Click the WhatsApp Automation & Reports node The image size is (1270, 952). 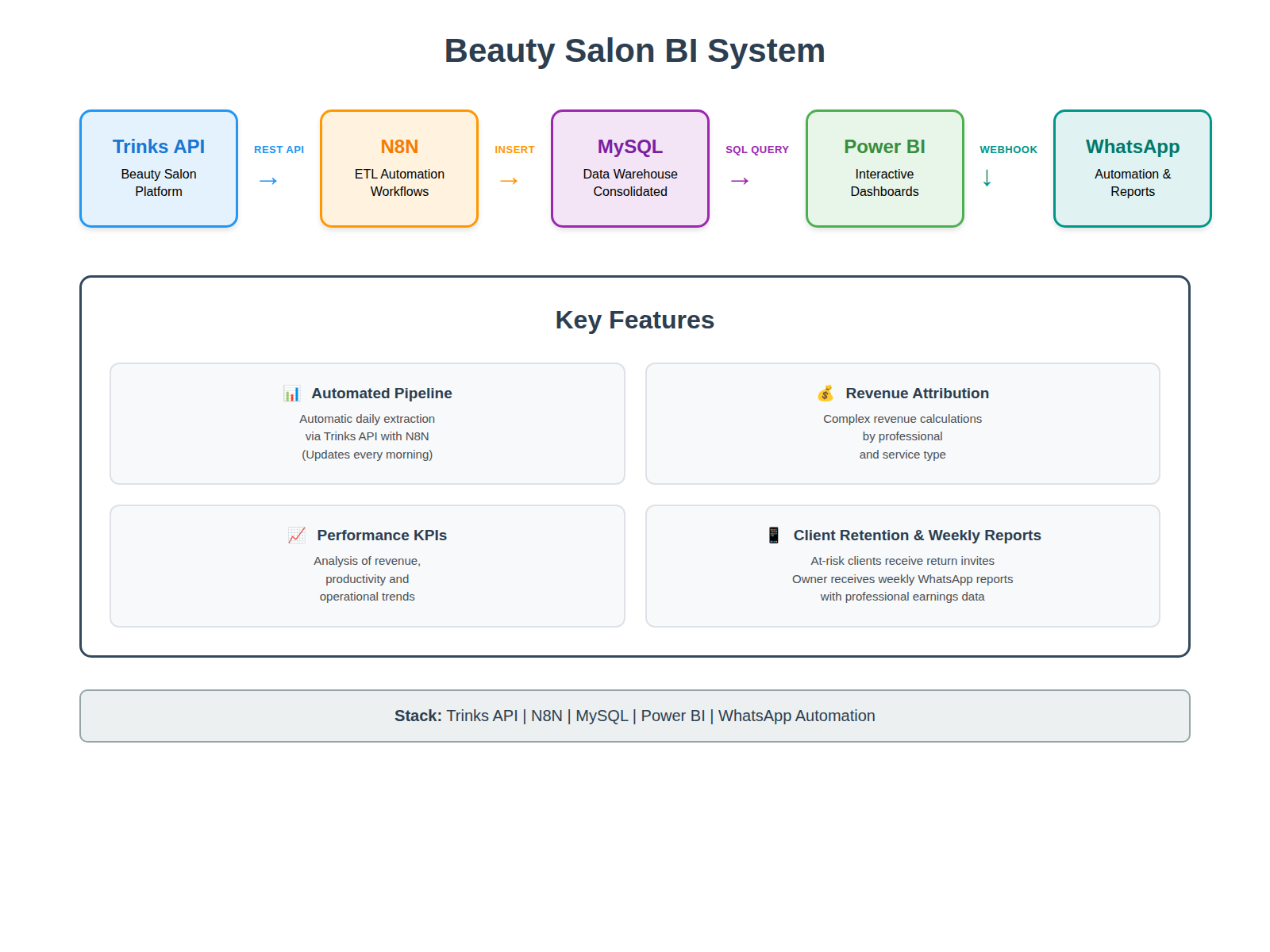pos(1132,167)
